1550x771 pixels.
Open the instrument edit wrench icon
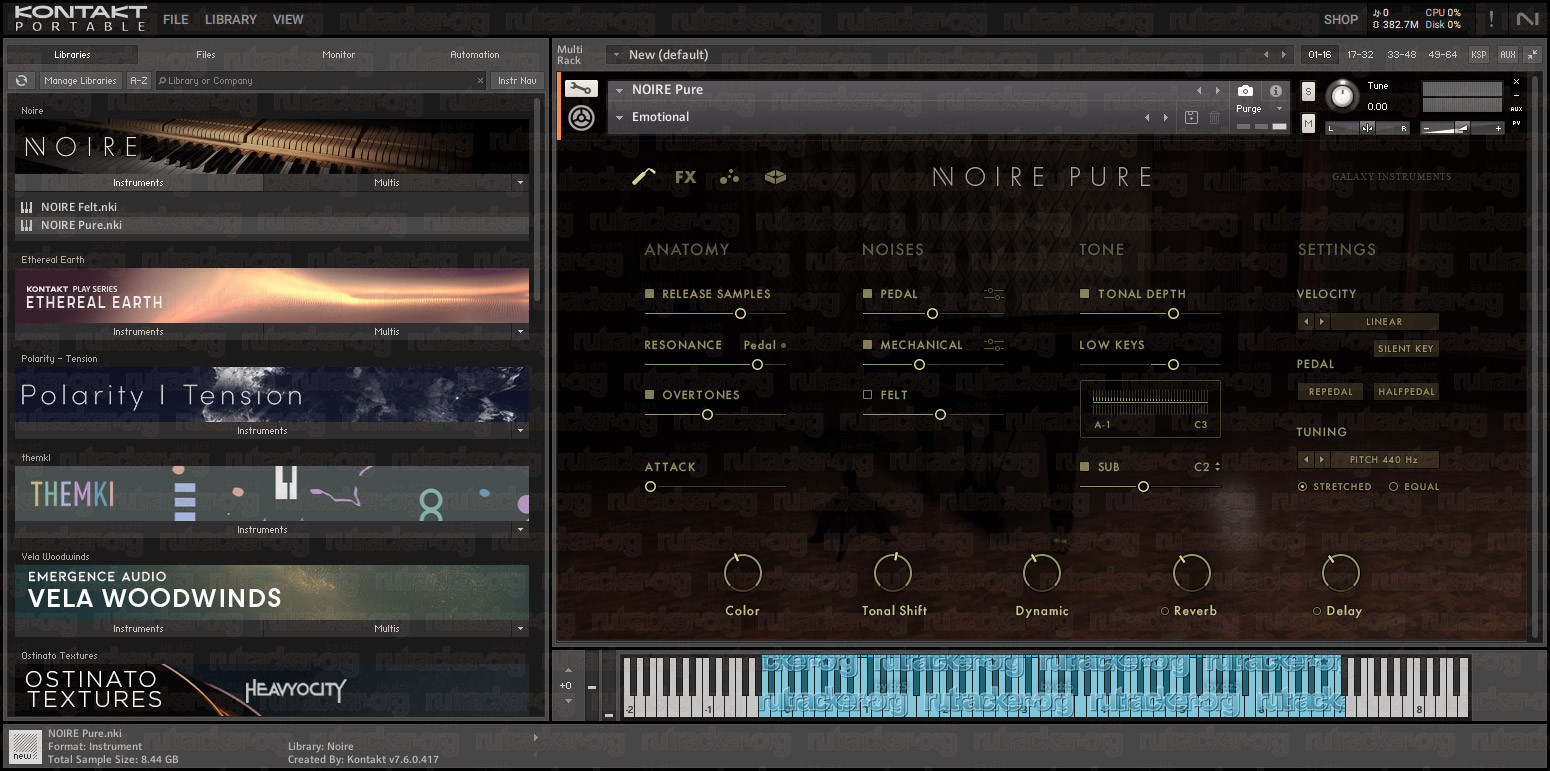coord(581,89)
